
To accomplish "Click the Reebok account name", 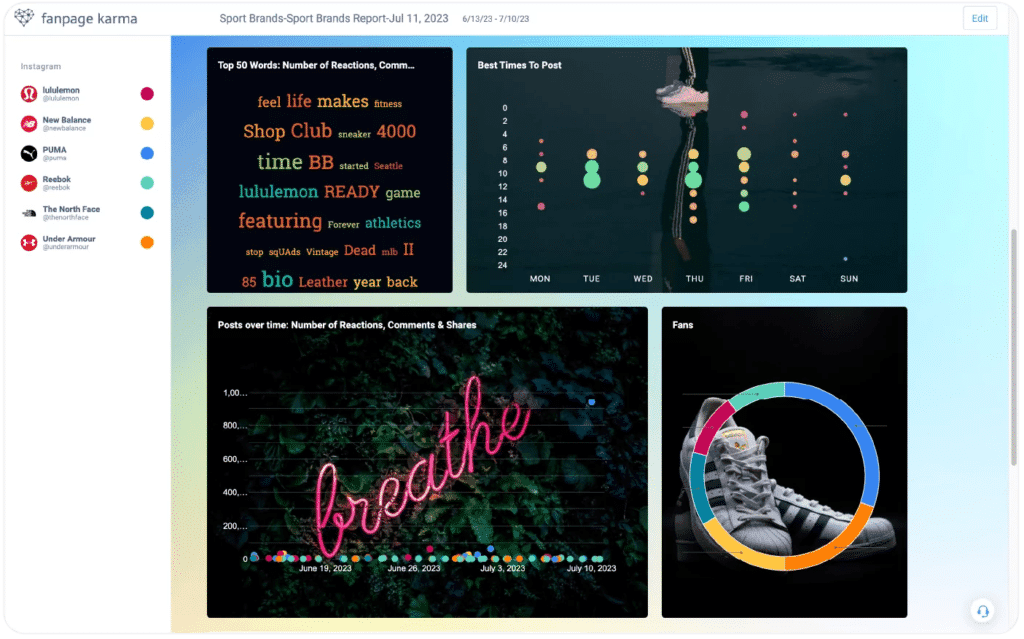I will (x=56, y=179).
